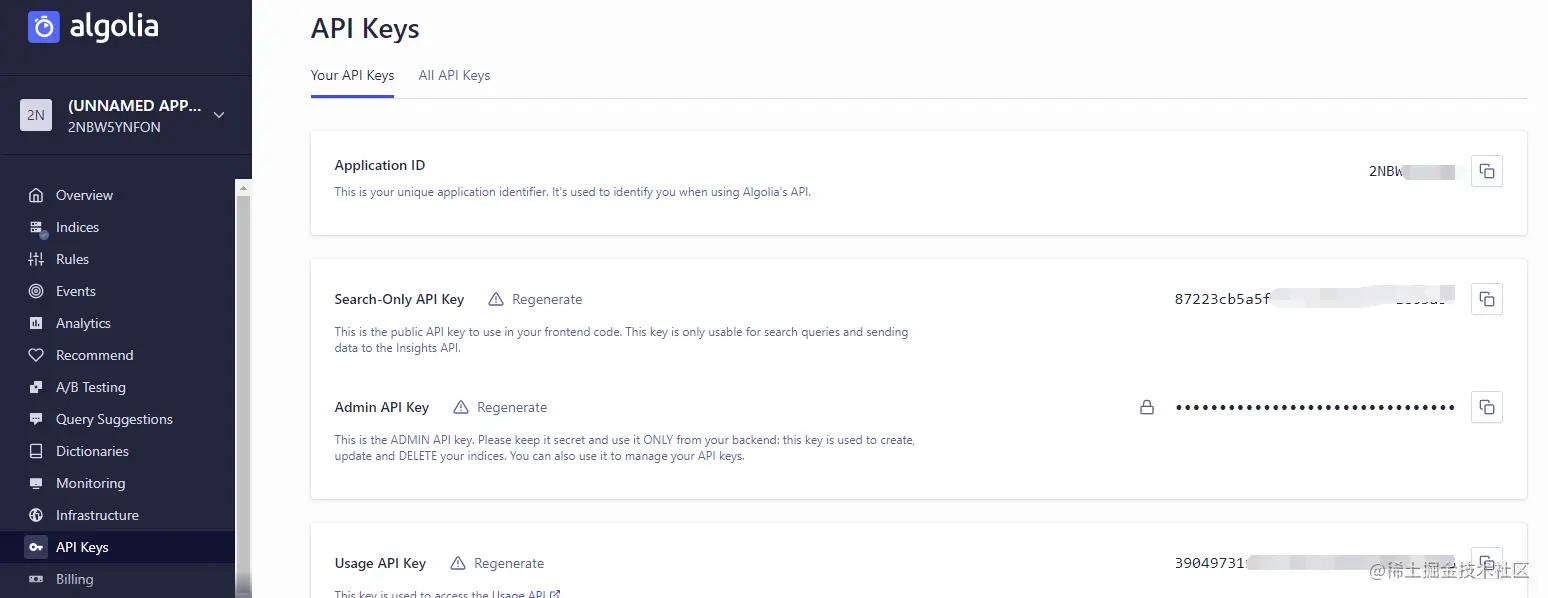The image size is (1548, 598).
Task: Click the Admin API Key lock icon
Action: (x=1147, y=407)
